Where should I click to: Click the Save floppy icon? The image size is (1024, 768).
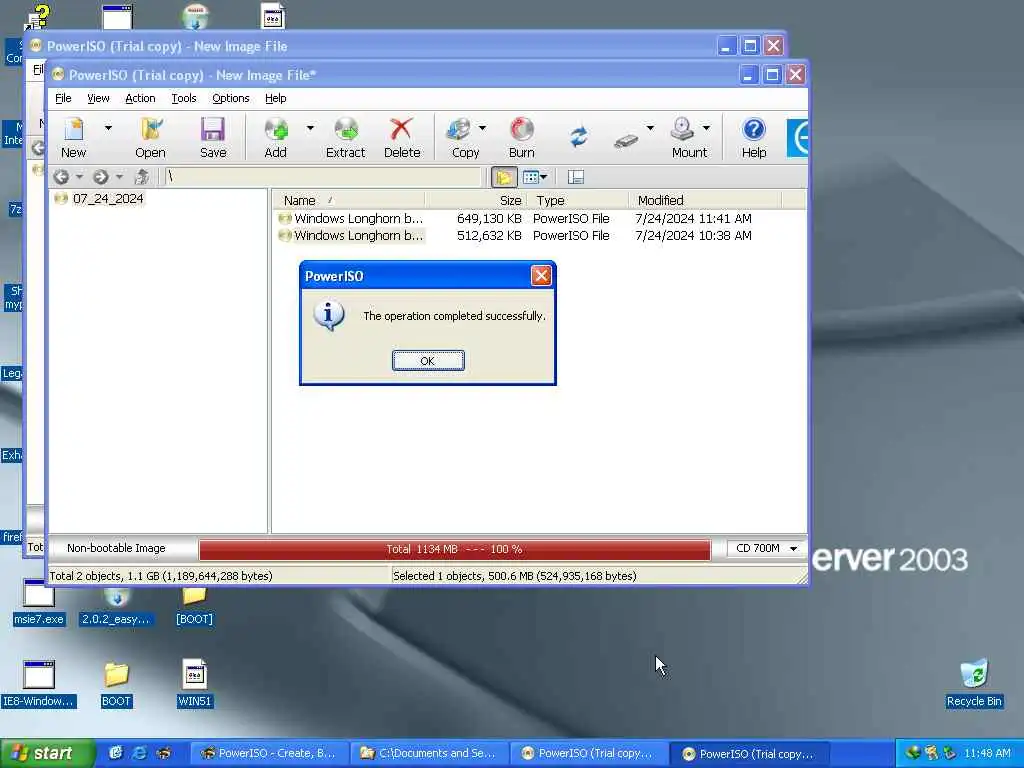pos(213,130)
